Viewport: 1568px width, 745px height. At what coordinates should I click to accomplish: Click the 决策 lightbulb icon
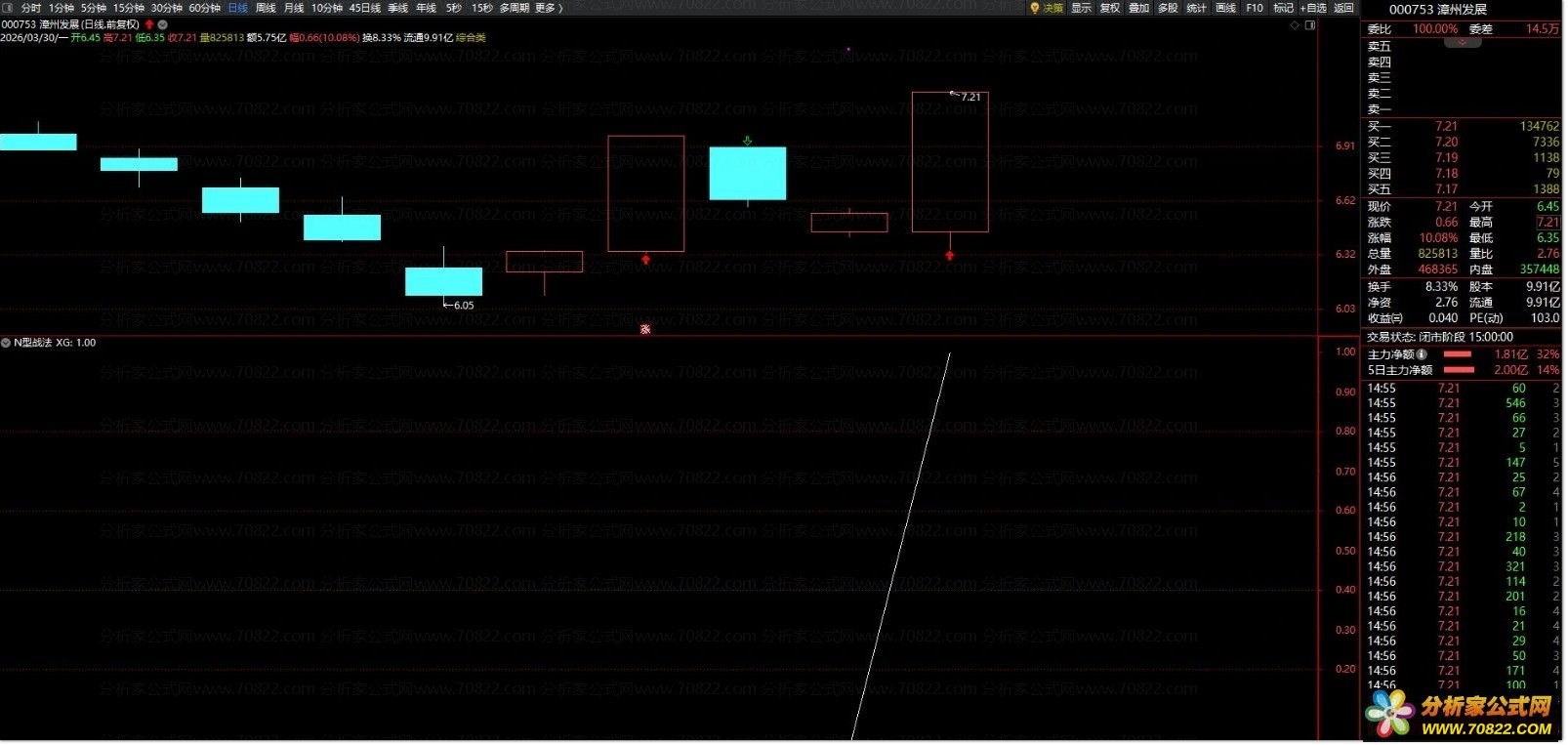click(x=1035, y=8)
